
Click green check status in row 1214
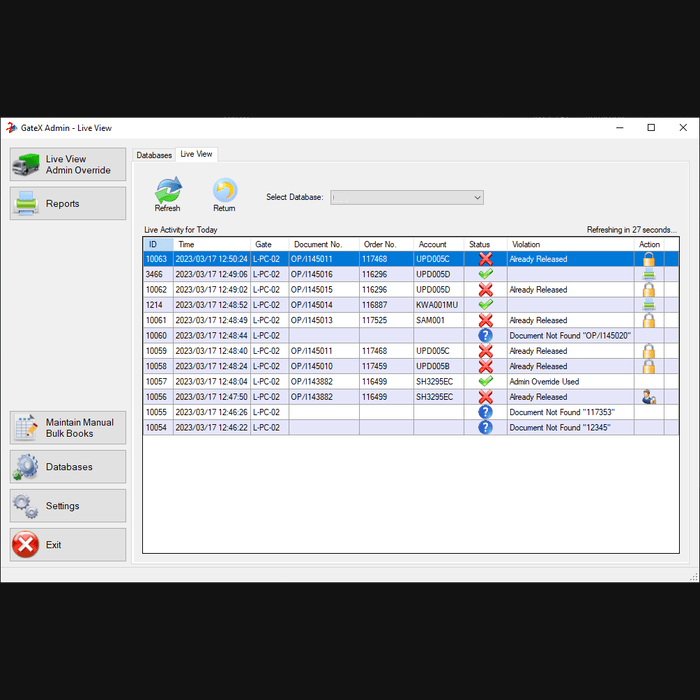coord(486,304)
